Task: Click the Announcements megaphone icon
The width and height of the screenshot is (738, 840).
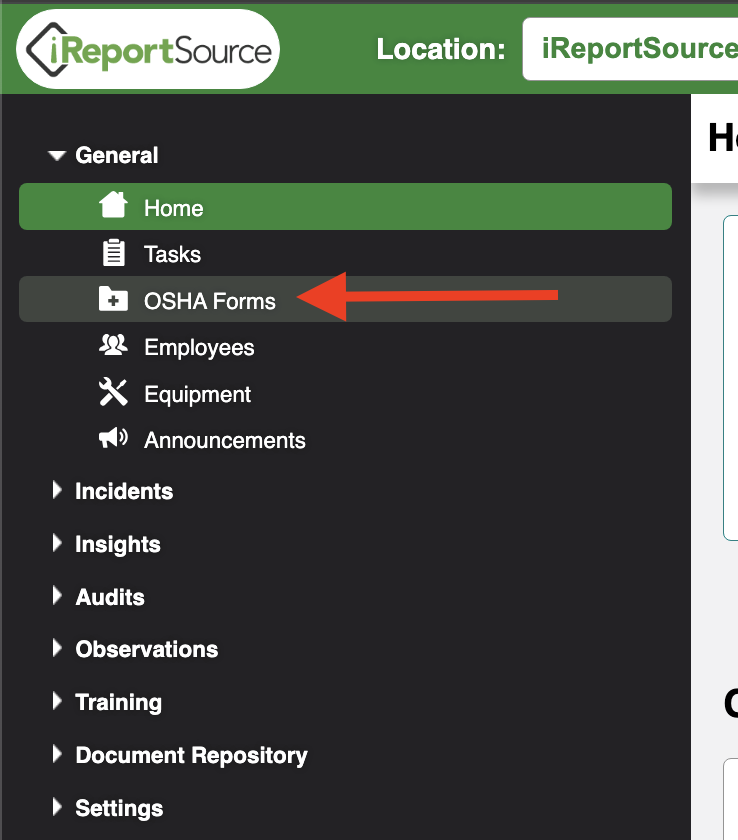Action: point(114,438)
